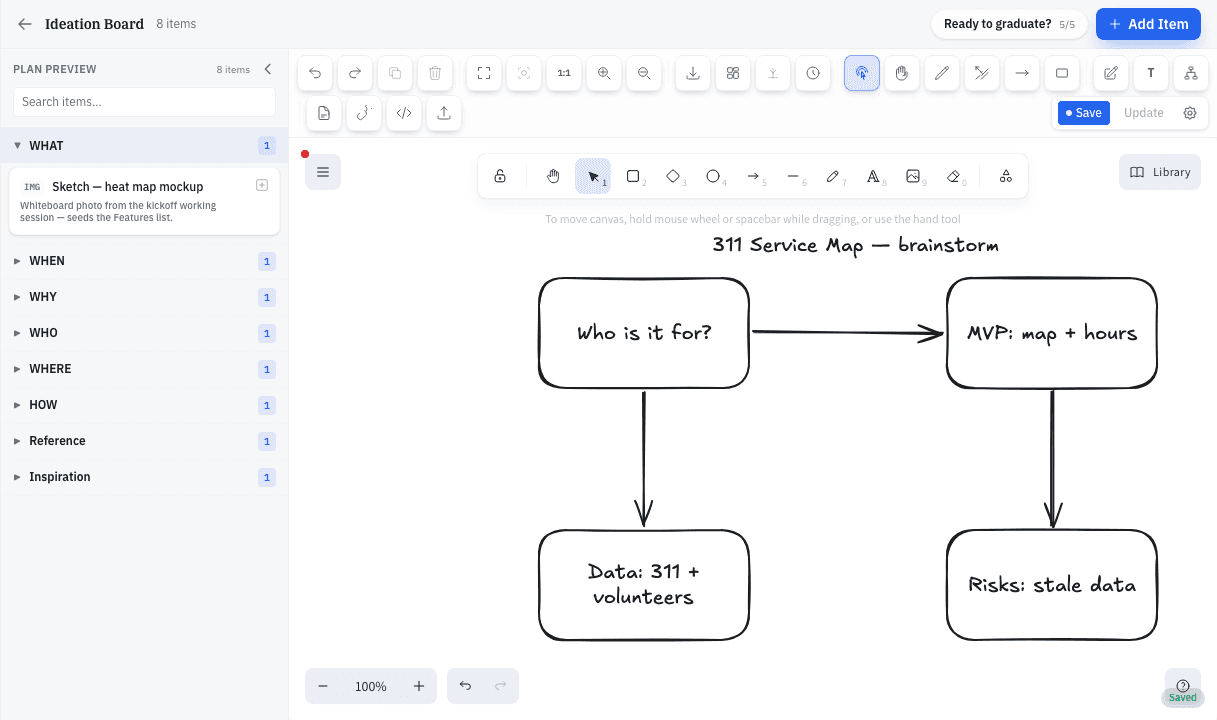Open the more shapes tools icon

1006,176
